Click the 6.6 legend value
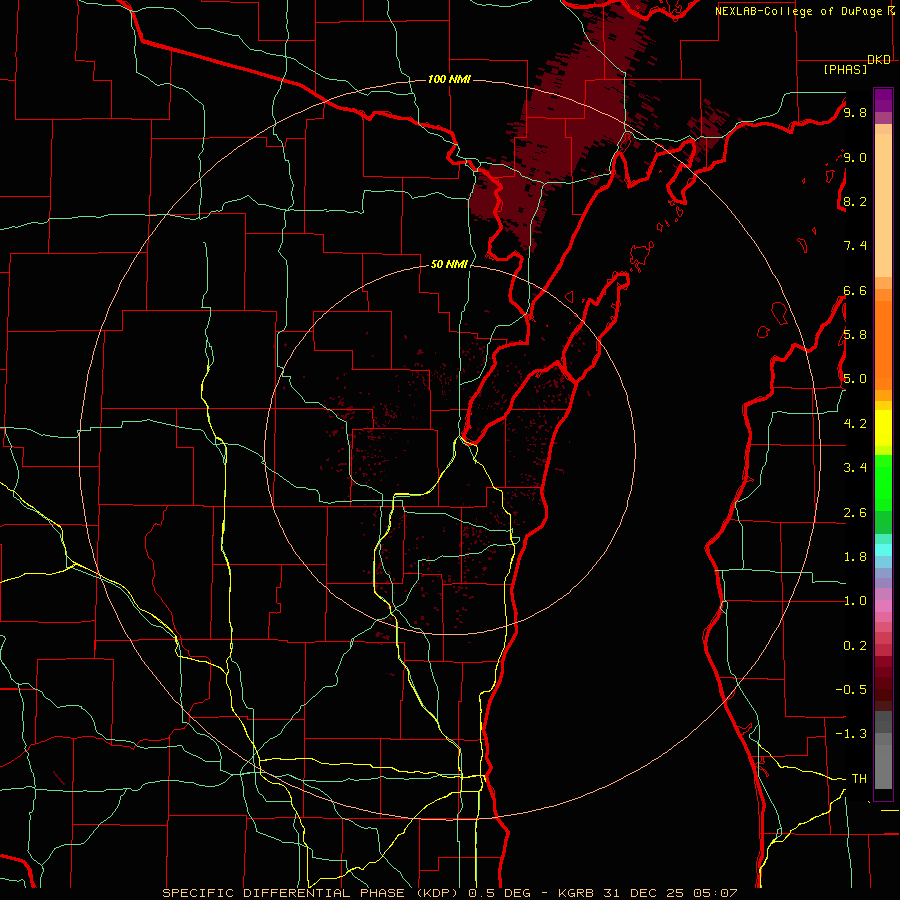The width and height of the screenshot is (900, 900). click(855, 290)
